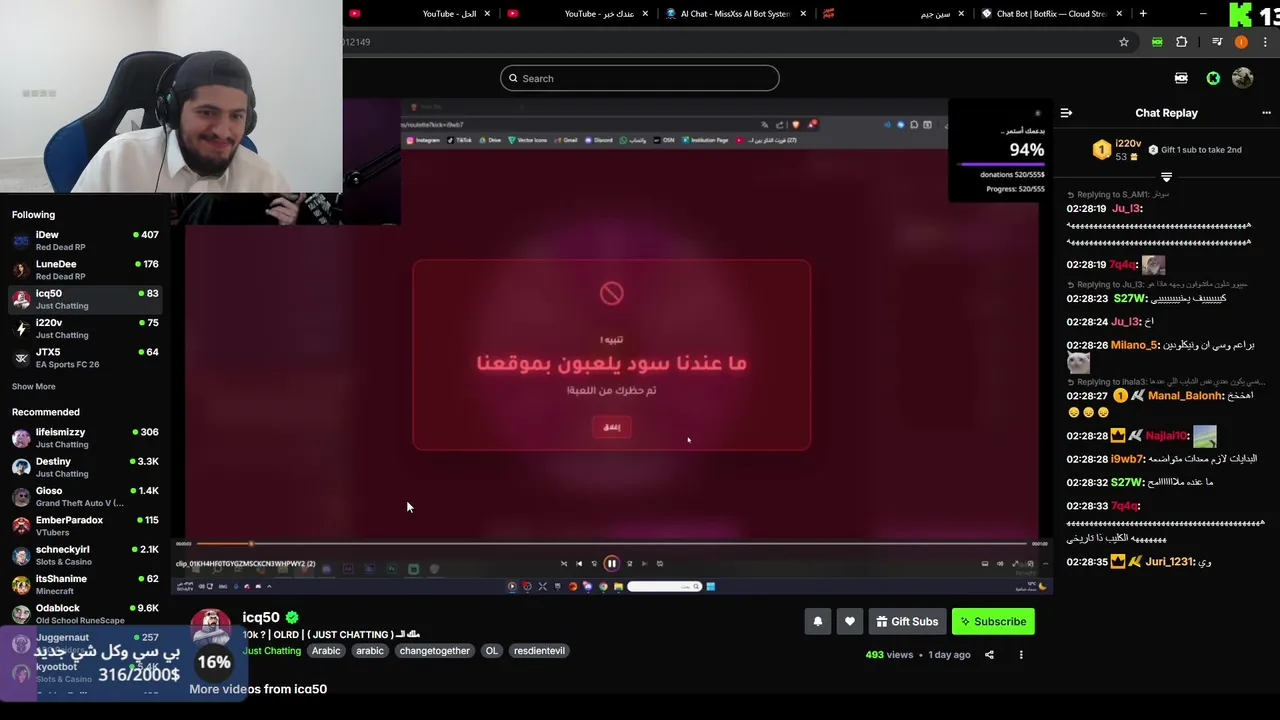Open the three-dot menu under the video
This screenshot has height=720, width=1280.
point(1021,655)
